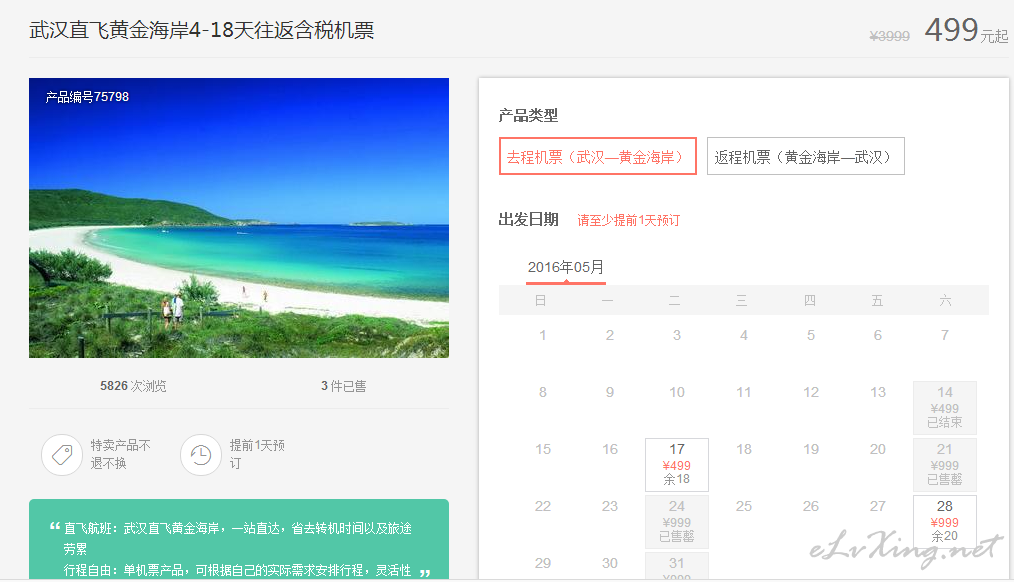Image resolution: width=1014 pixels, height=582 pixels.
Task: Click the product number 产品编号75798 label
Action: (87, 97)
